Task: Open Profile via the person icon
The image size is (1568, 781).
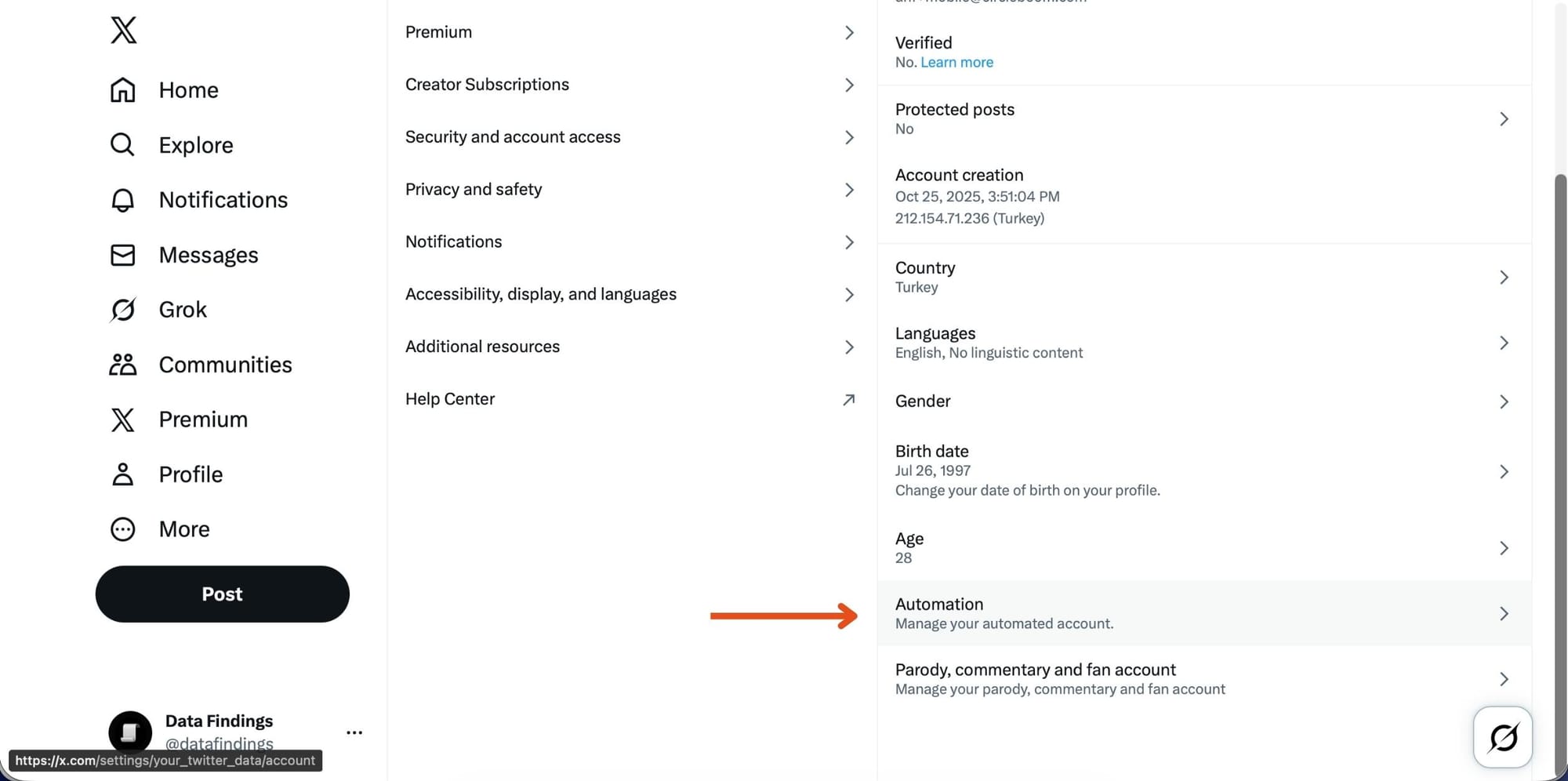Action: (123, 474)
